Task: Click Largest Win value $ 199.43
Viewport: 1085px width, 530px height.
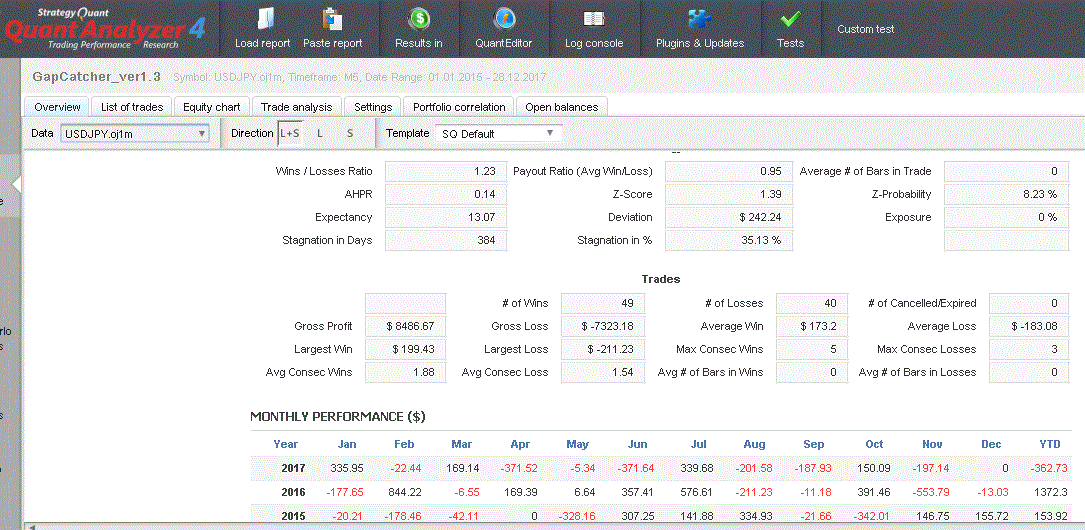Action: coord(405,349)
